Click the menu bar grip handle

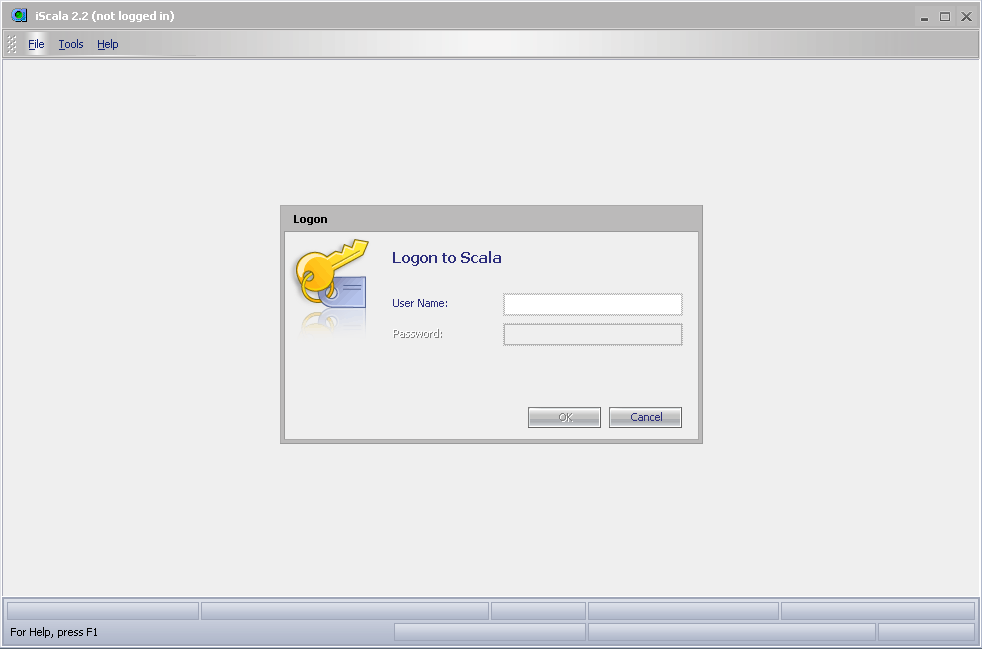[11, 44]
